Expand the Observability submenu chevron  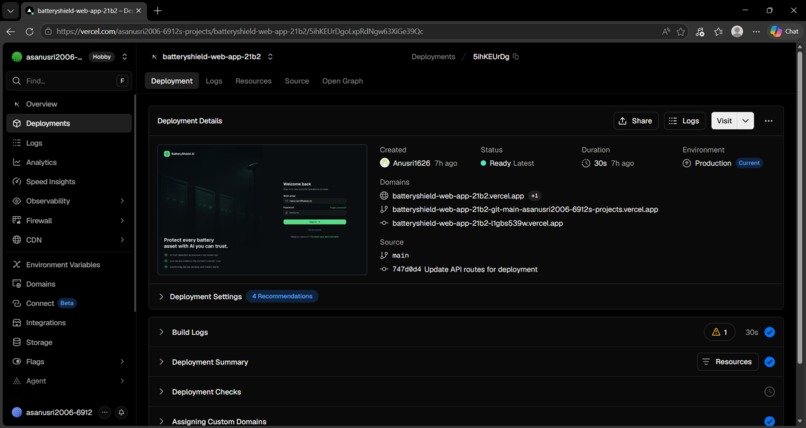[x=122, y=201]
